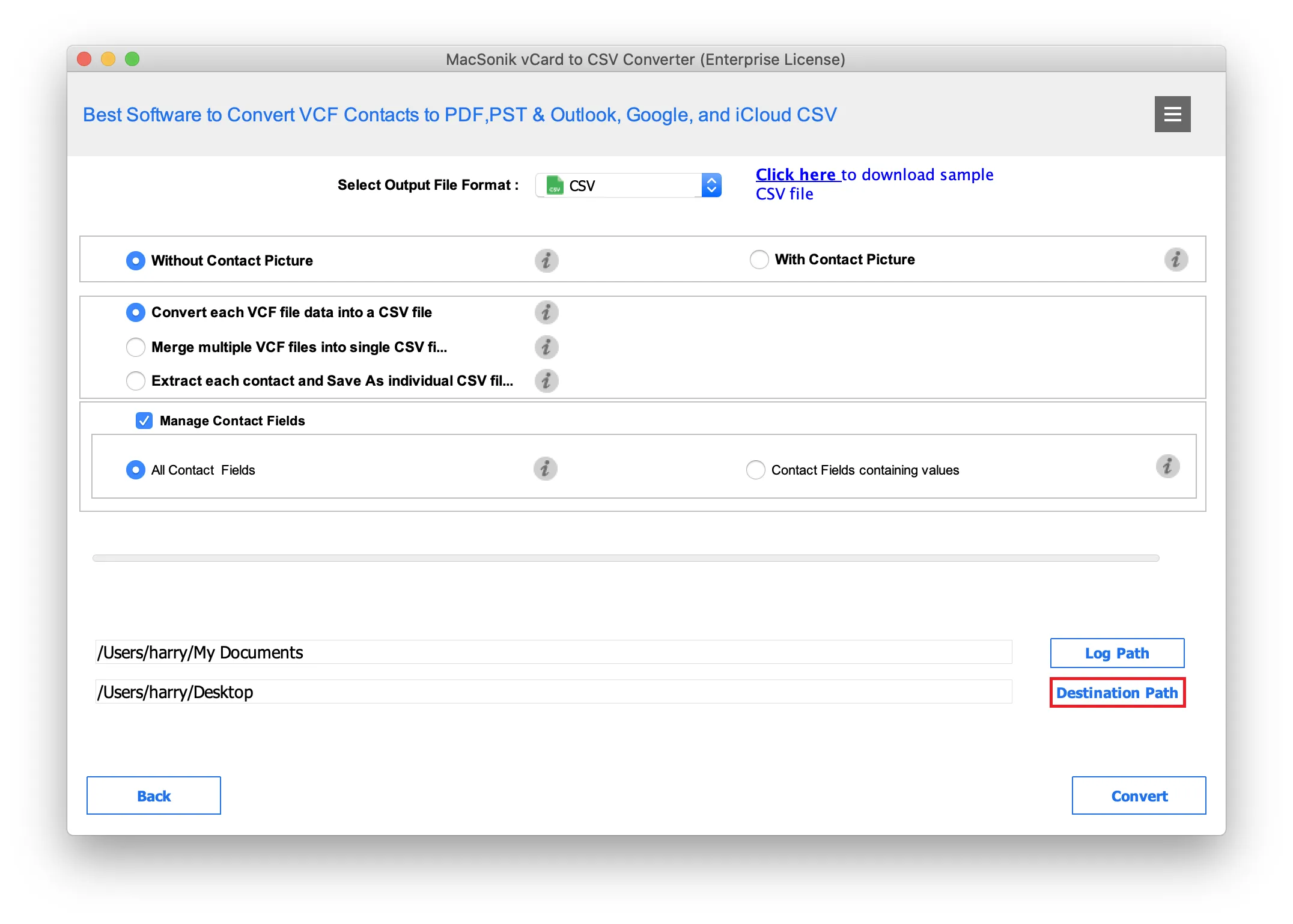Show info for With Contact Picture
The height and width of the screenshot is (924, 1293).
(1176, 260)
